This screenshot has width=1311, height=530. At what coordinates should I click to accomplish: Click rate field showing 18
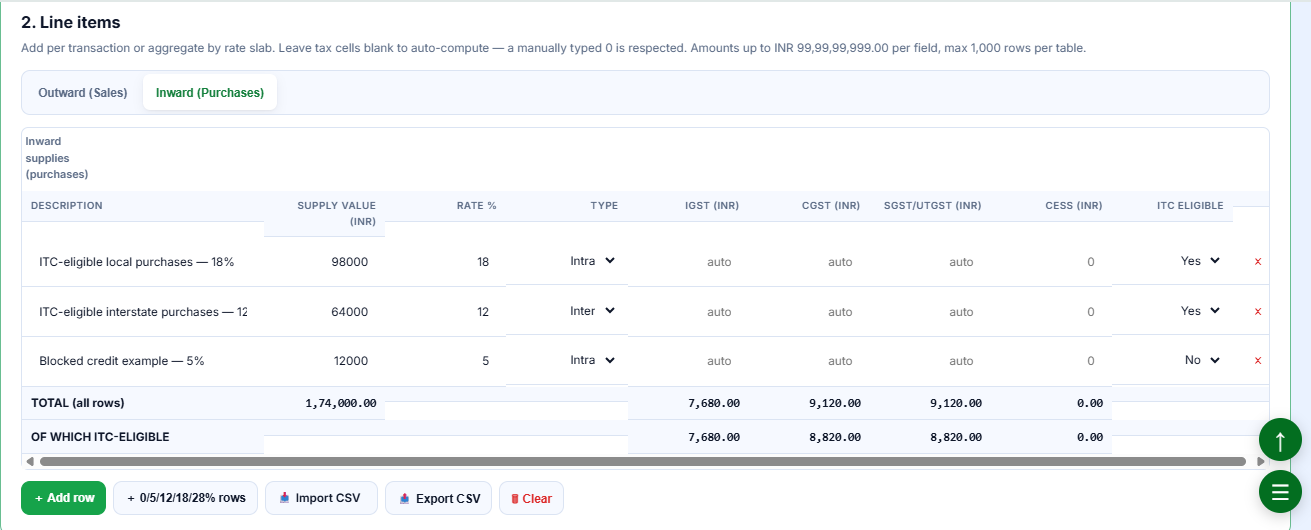[x=445, y=262]
